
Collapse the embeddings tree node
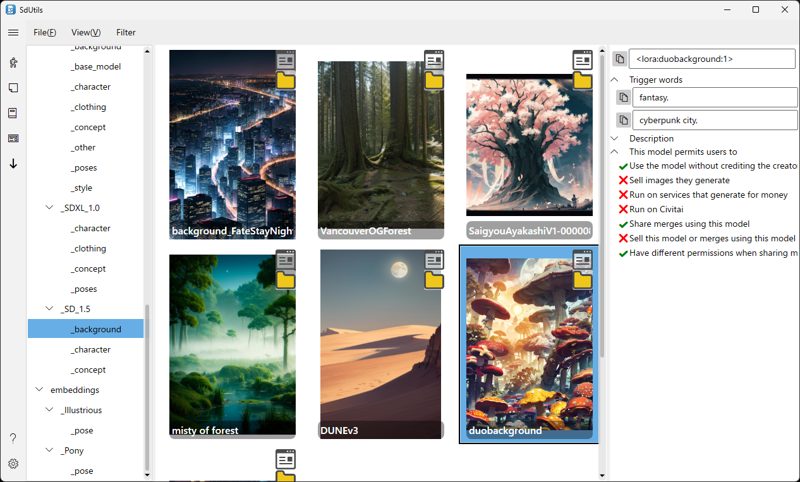click(39, 390)
